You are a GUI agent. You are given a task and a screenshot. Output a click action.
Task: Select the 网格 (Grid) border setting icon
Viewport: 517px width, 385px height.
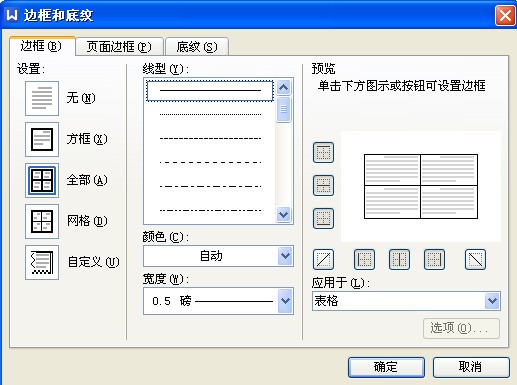click(x=42, y=221)
